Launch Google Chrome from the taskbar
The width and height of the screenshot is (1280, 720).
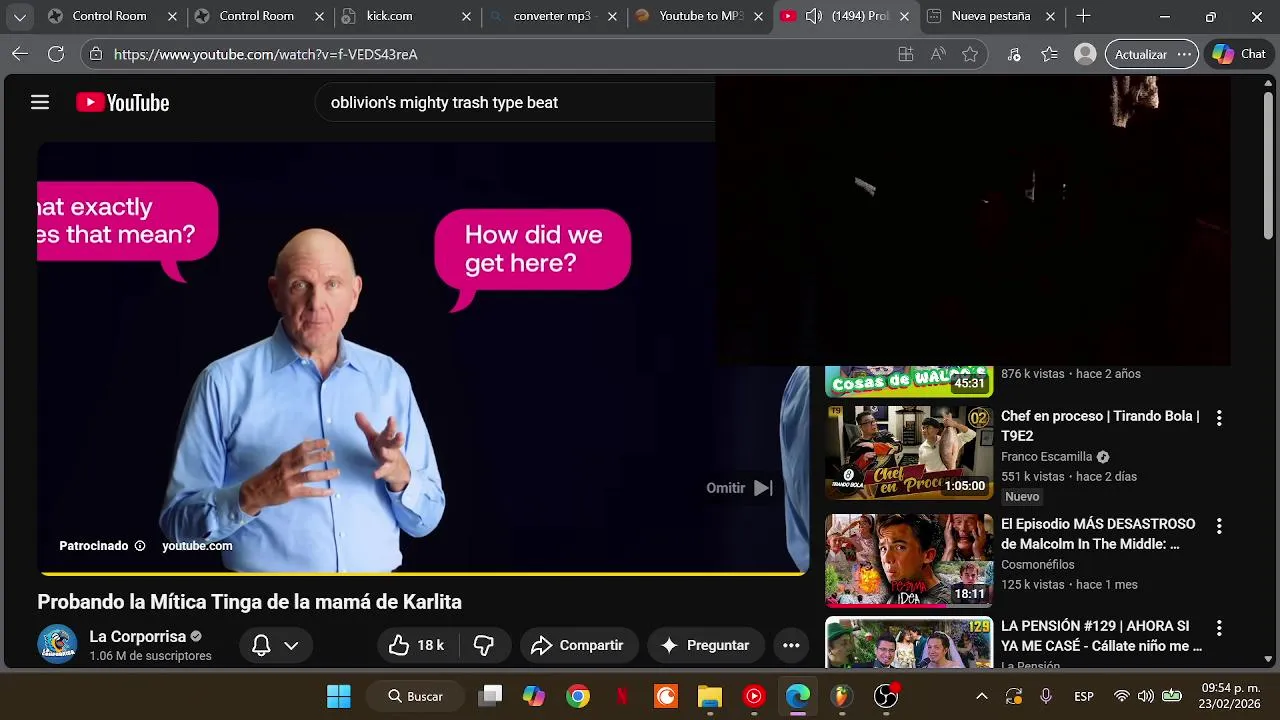578,696
